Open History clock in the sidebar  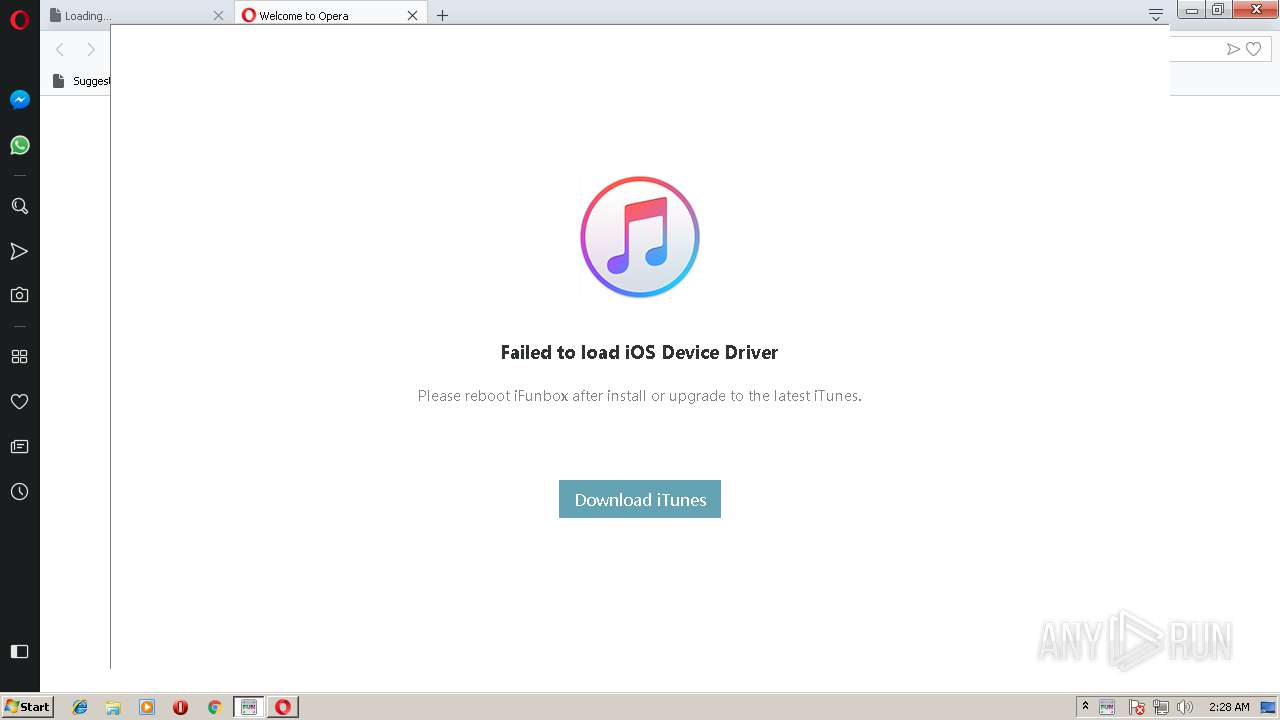click(19, 492)
